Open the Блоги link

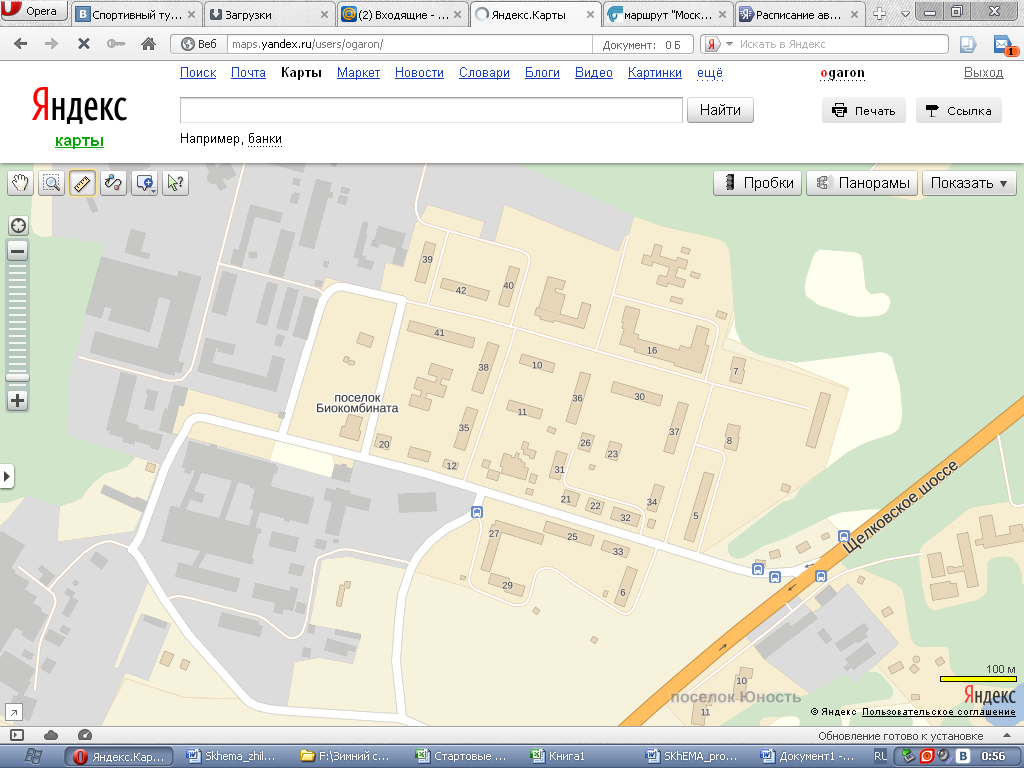coord(542,72)
